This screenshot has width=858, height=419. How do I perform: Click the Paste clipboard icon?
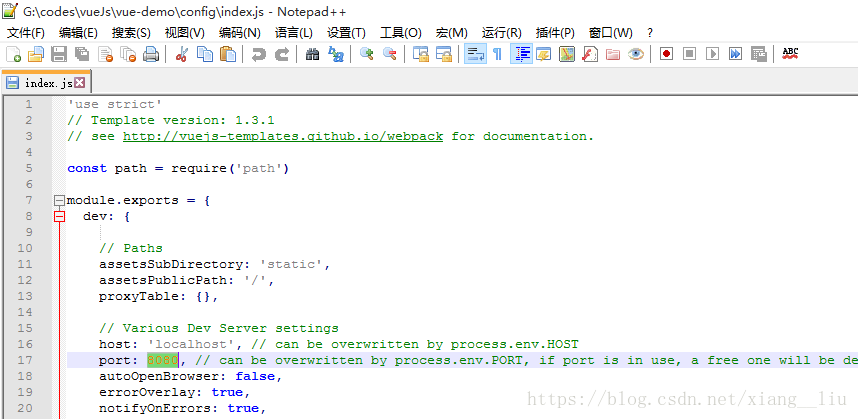pos(228,54)
